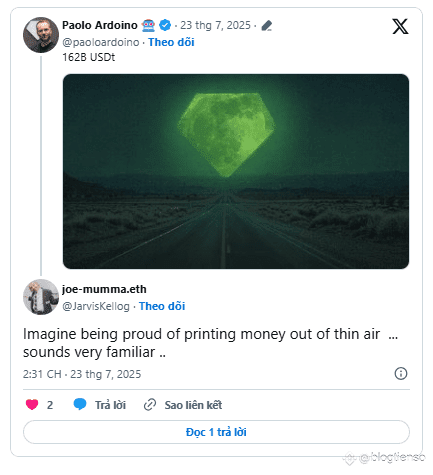
Task: Open the @paoloardoino handle link
Action: tap(101, 42)
